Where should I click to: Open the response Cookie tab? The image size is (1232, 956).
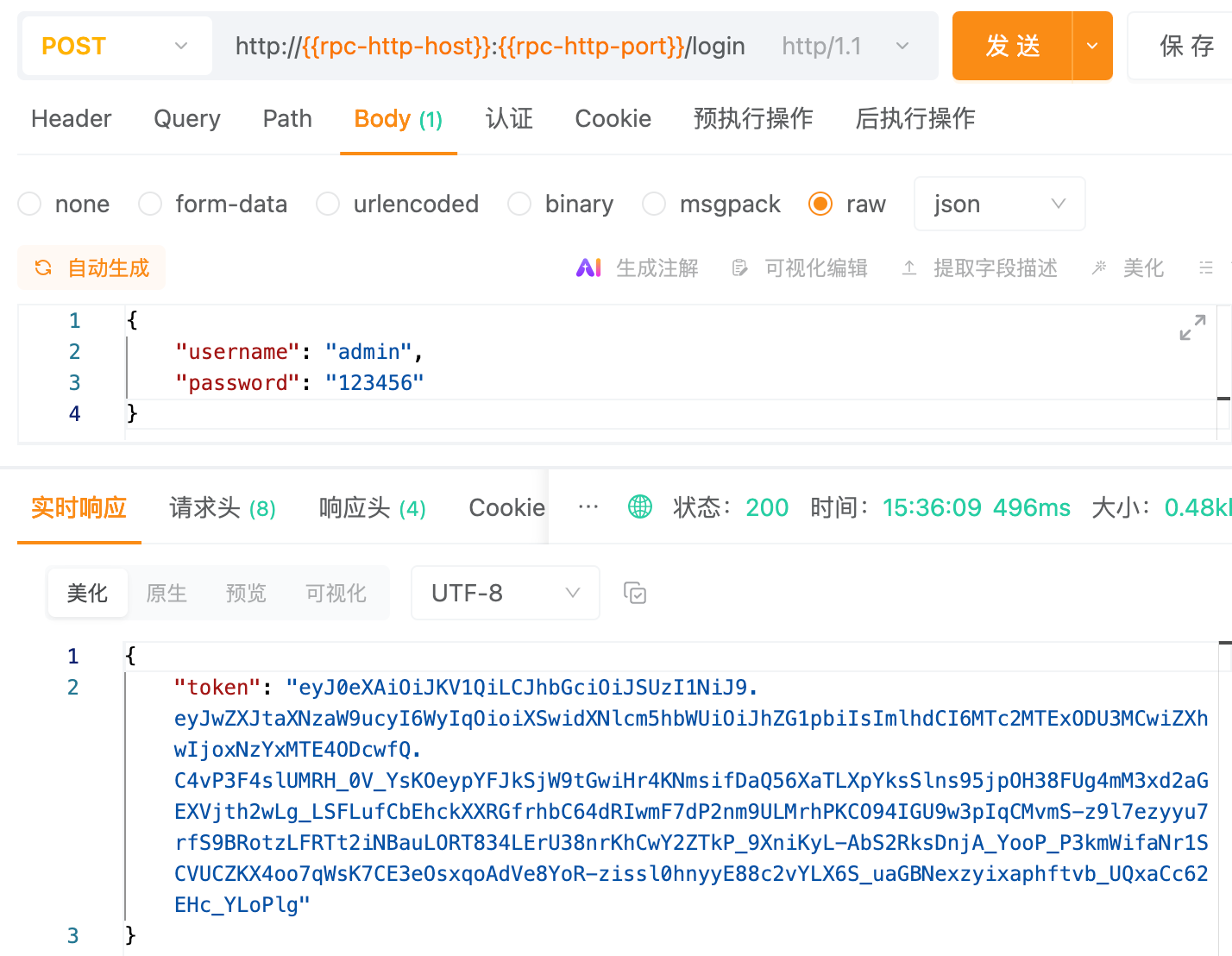[507, 507]
